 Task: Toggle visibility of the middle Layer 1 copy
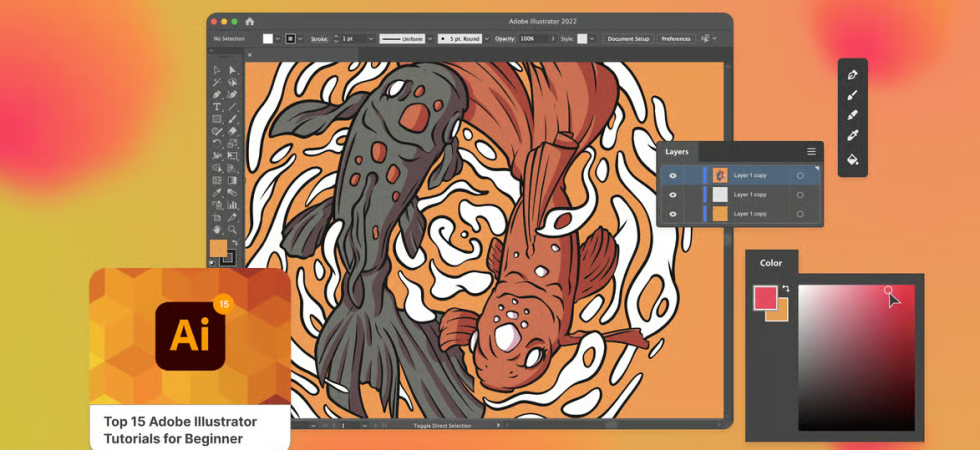(x=673, y=195)
